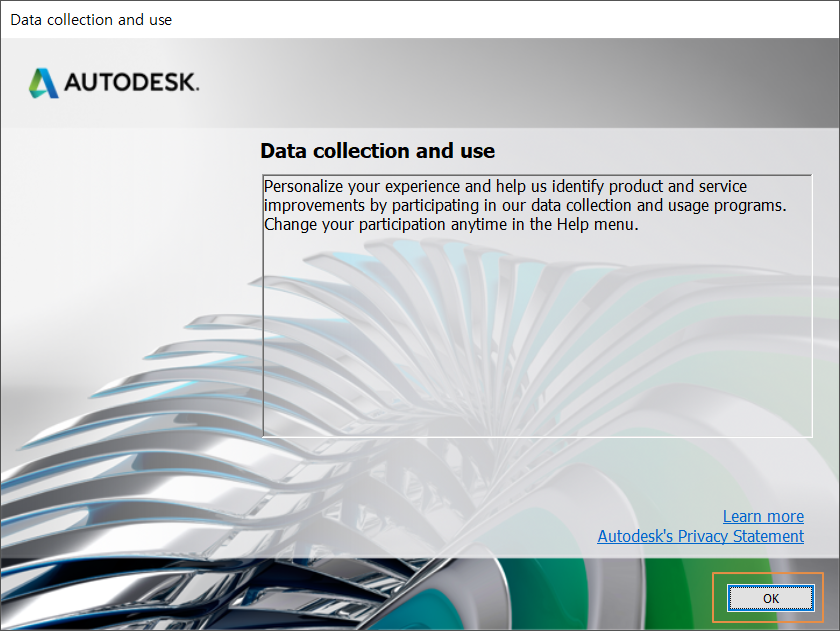Click the "Data collection and use" bold heading
Image resolution: width=840 pixels, height=631 pixels.
pos(377,151)
